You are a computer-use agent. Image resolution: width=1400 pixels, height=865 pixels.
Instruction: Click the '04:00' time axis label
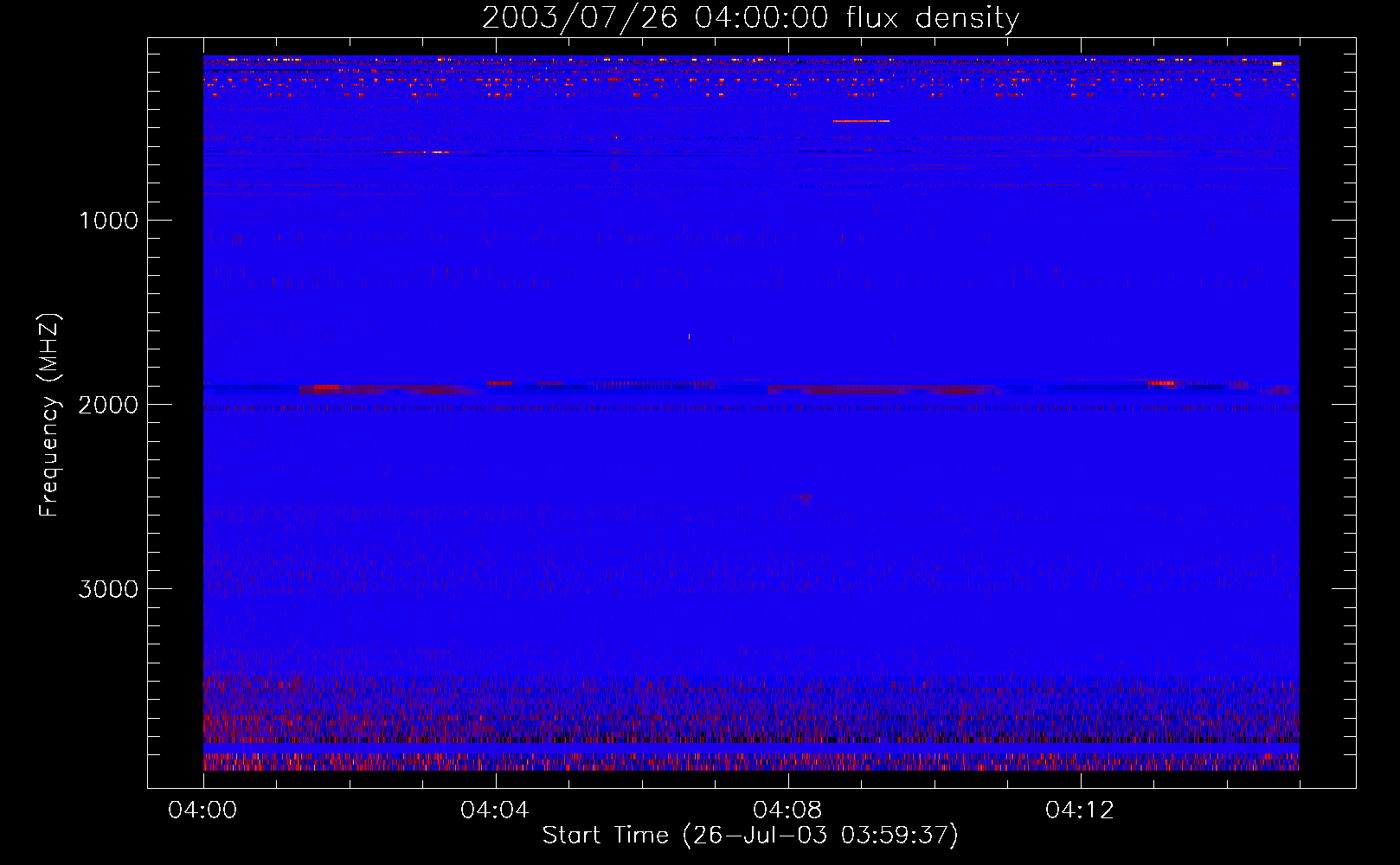(x=202, y=811)
